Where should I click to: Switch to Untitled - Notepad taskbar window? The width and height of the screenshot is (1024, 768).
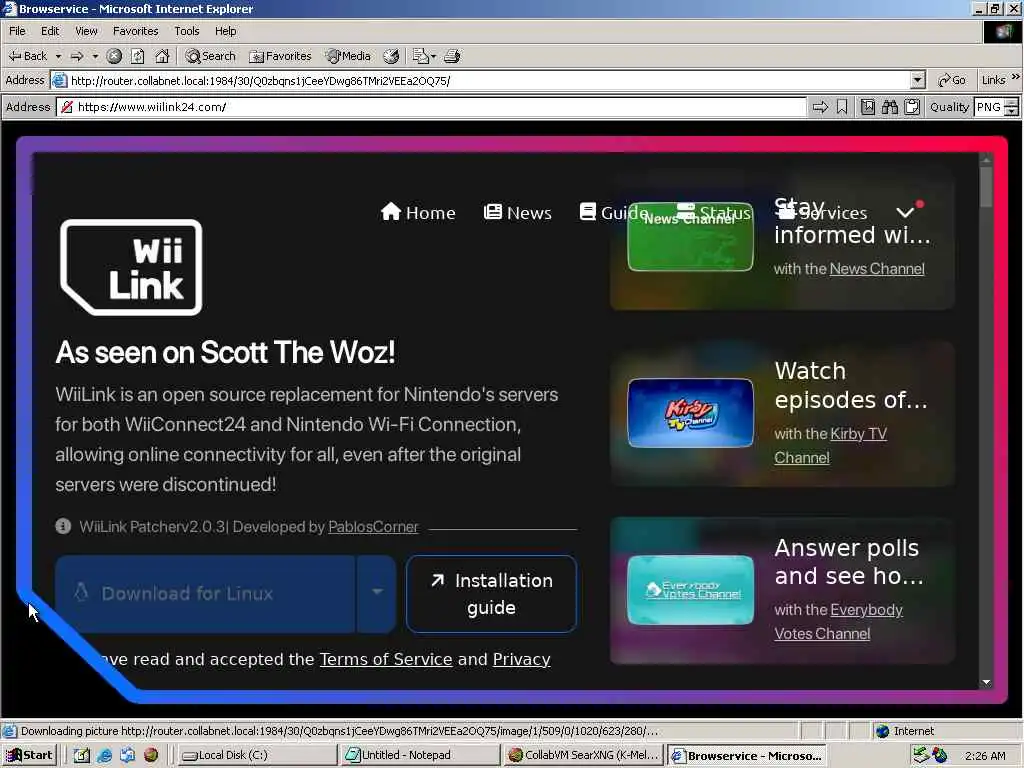(x=420, y=755)
